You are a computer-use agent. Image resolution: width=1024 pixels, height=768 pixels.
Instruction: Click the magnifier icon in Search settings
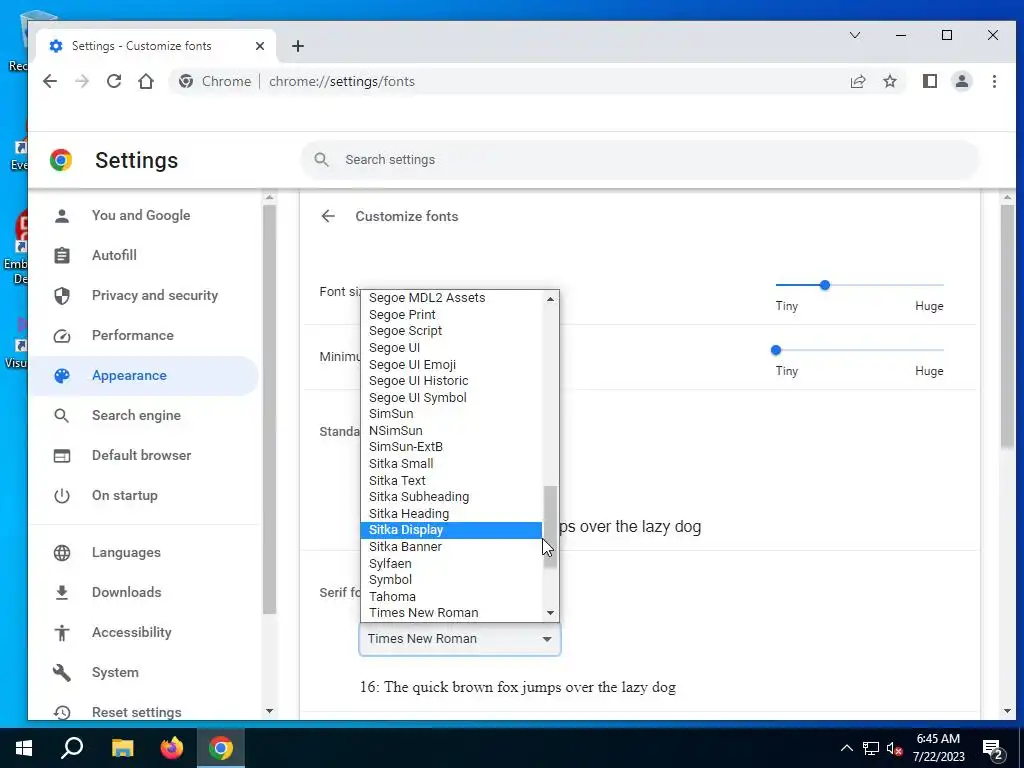pyautogui.click(x=321, y=159)
